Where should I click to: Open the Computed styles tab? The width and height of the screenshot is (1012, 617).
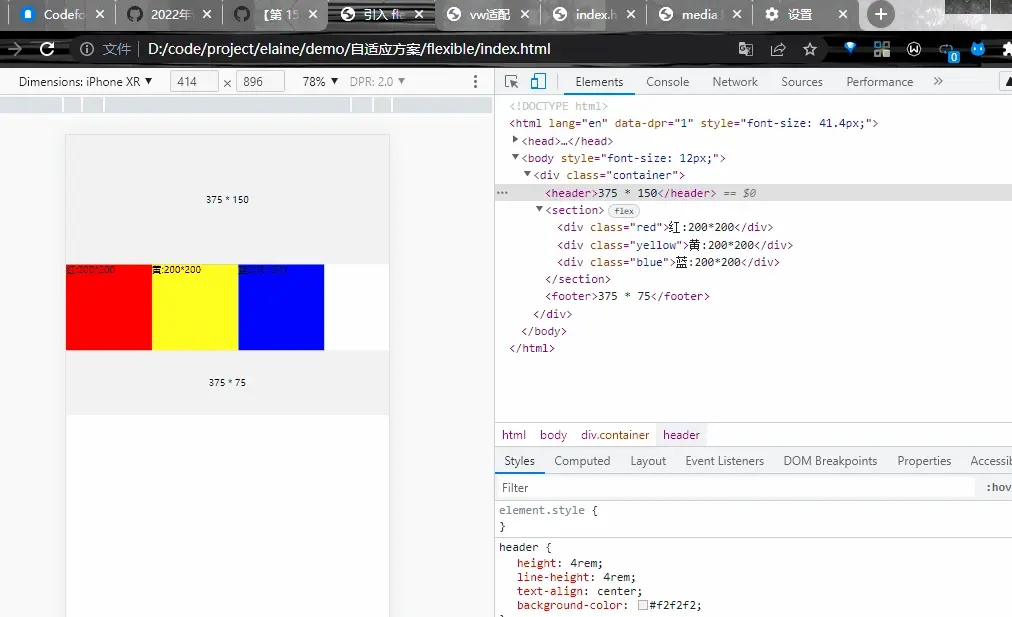(x=582, y=461)
